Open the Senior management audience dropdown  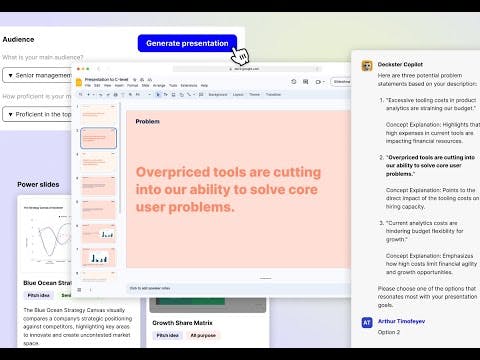[x=37, y=75]
